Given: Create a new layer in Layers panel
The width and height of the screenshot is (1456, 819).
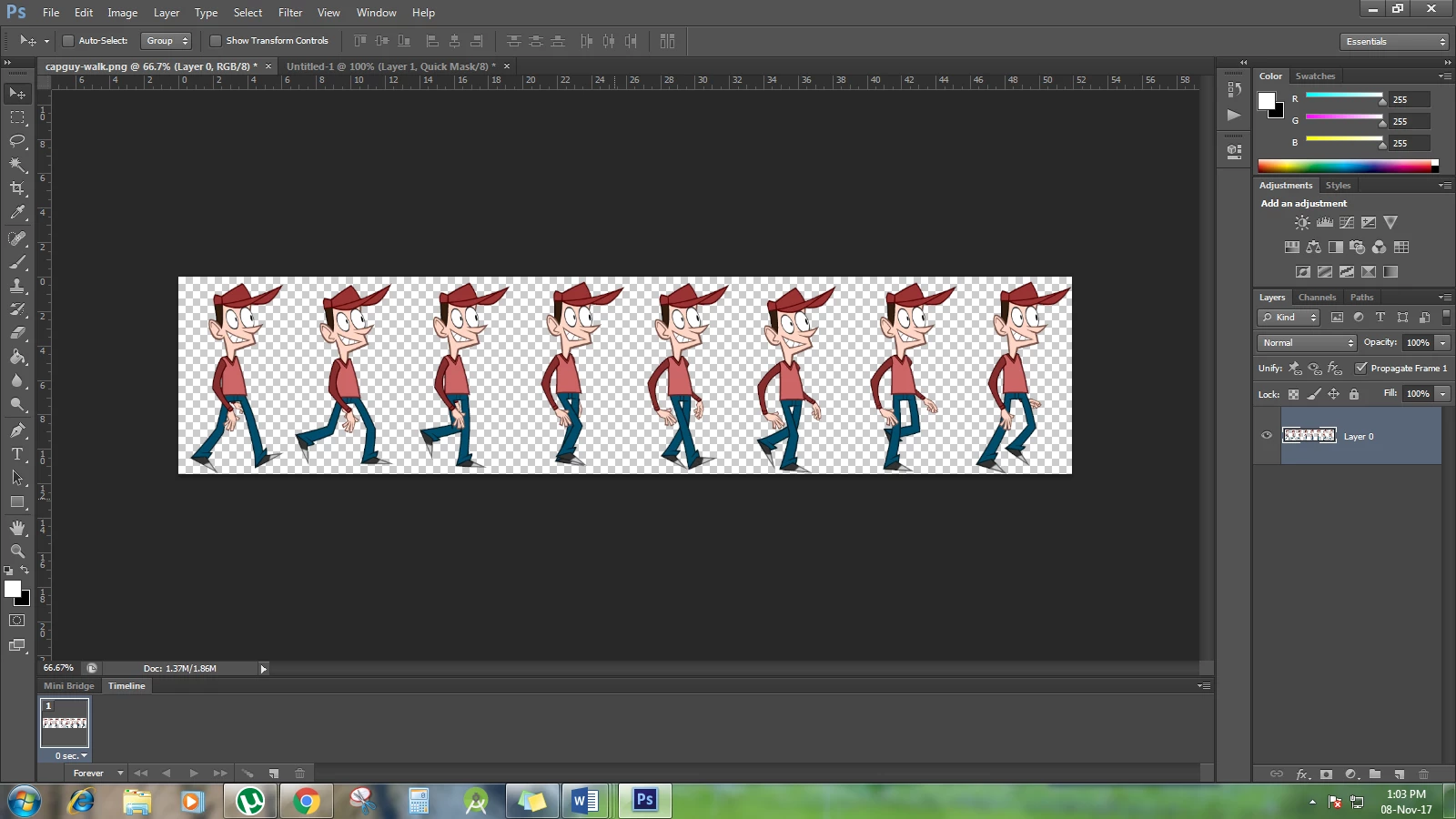Looking at the screenshot, I should click(1400, 774).
